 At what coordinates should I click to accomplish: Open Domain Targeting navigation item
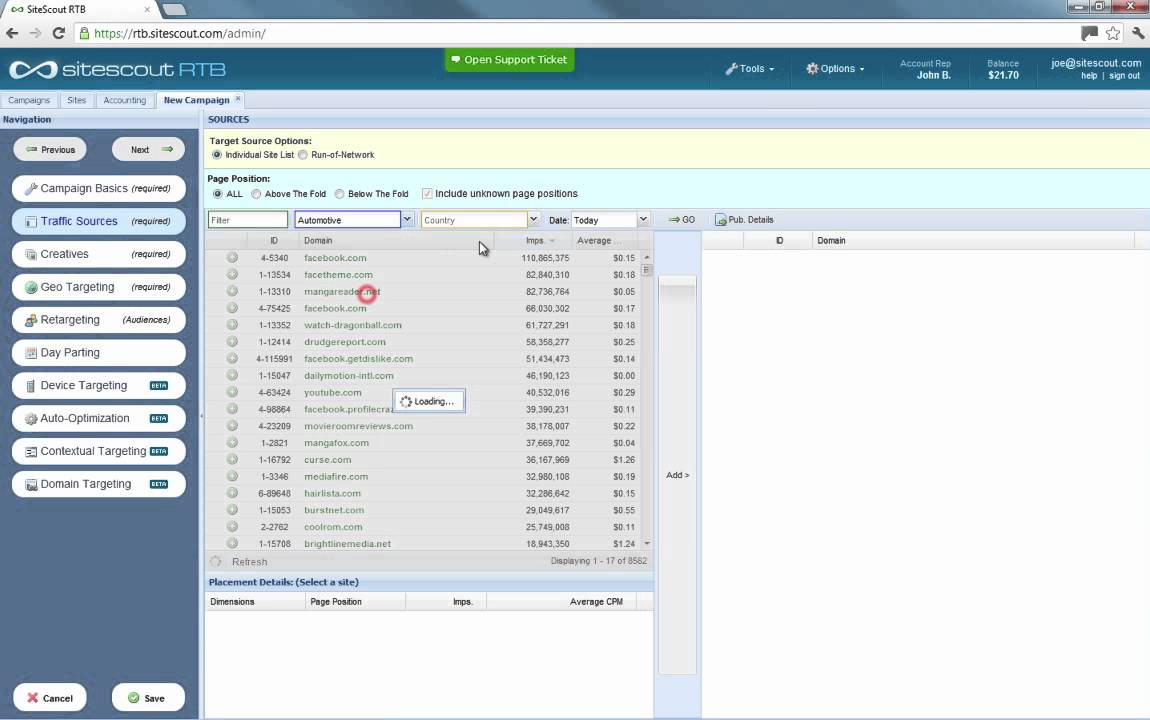click(98, 485)
